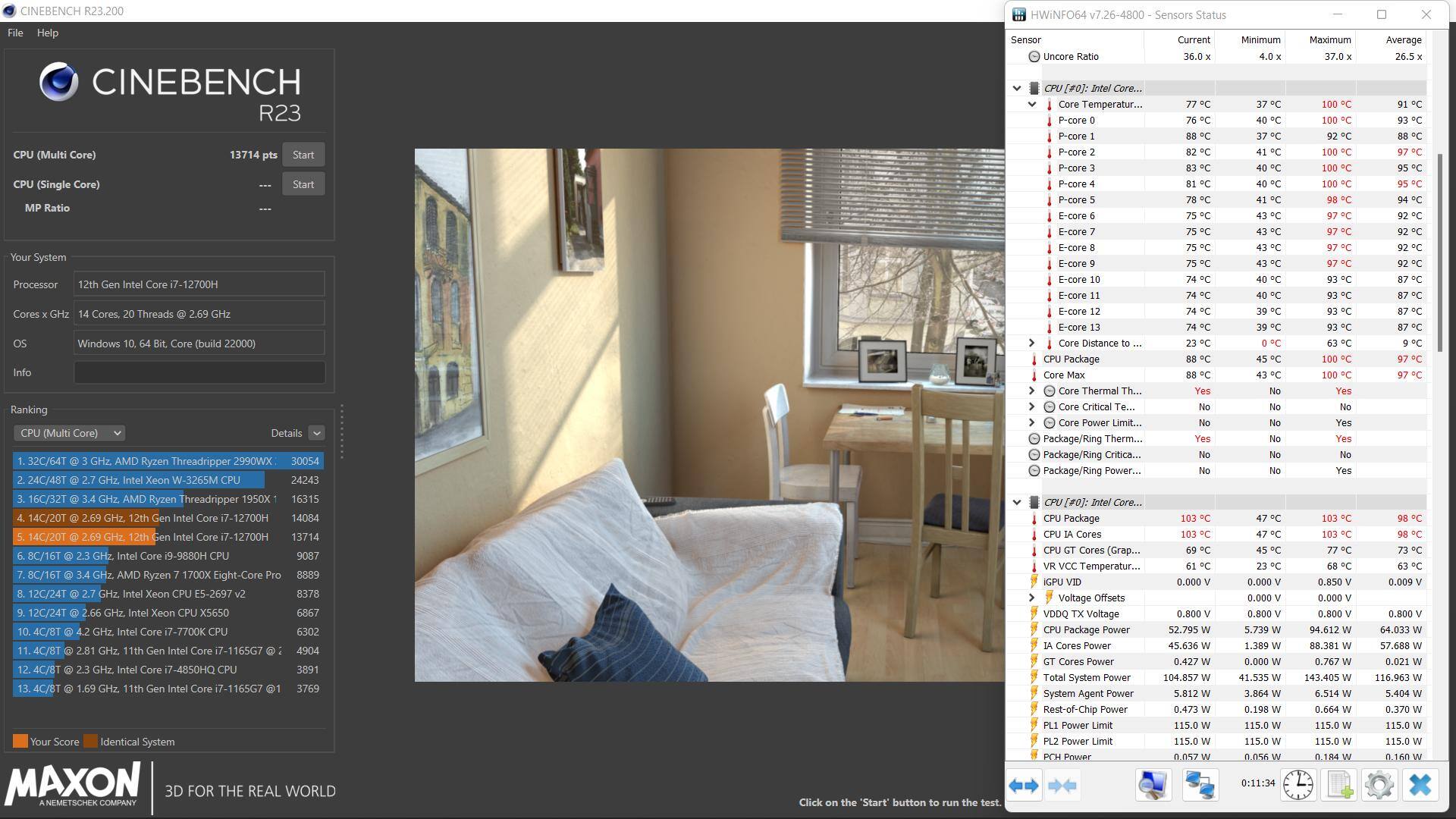Image resolution: width=1456 pixels, height=819 pixels.
Task: Open the CPU (Multi Core) ranking dropdown
Action: click(x=69, y=433)
